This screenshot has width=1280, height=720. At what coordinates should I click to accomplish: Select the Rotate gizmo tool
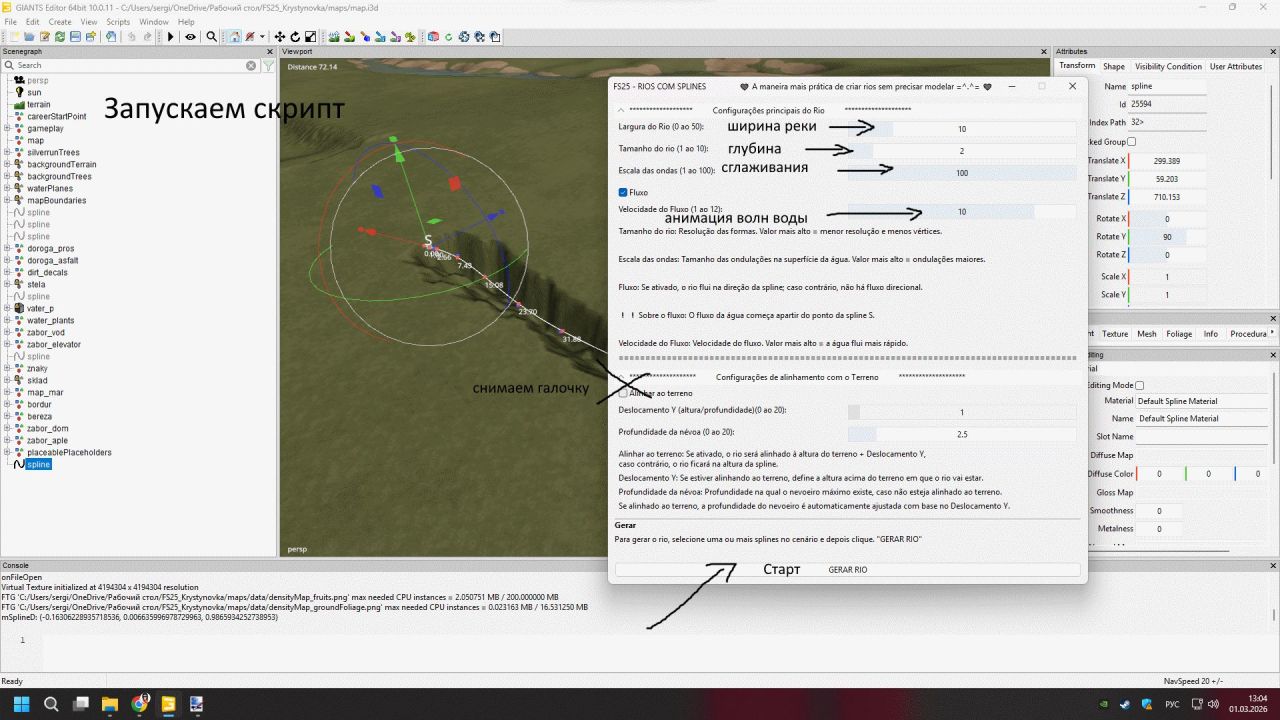(294, 36)
